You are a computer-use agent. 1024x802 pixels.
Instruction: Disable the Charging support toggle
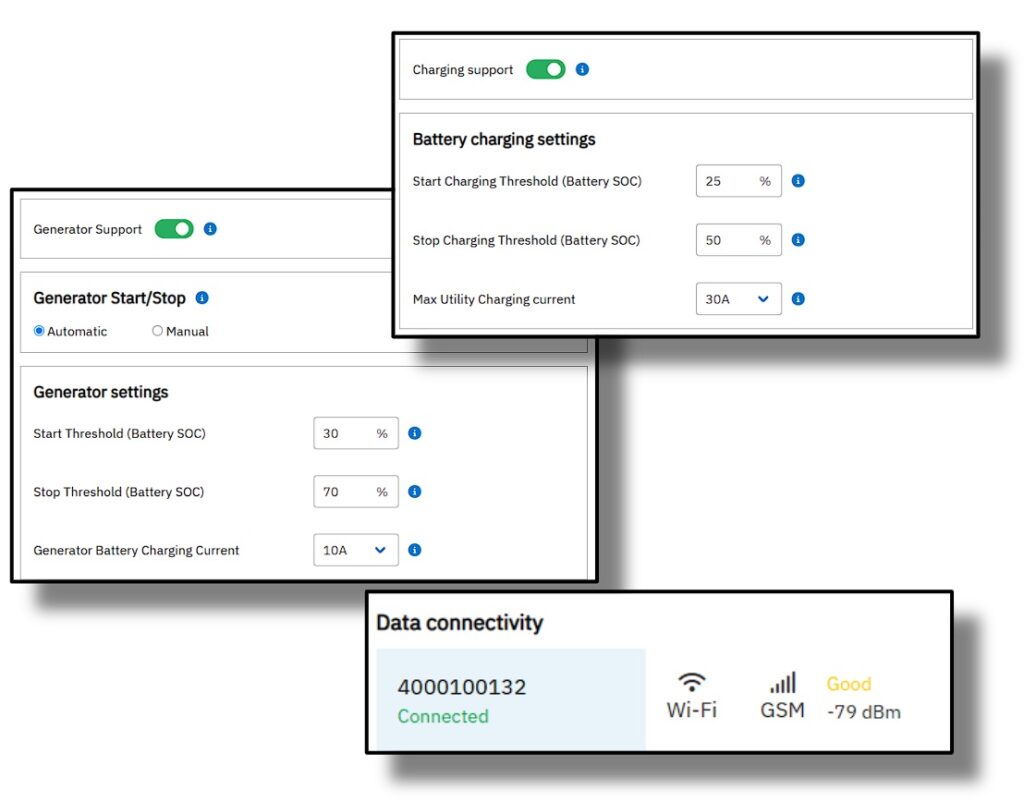tap(546, 70)
